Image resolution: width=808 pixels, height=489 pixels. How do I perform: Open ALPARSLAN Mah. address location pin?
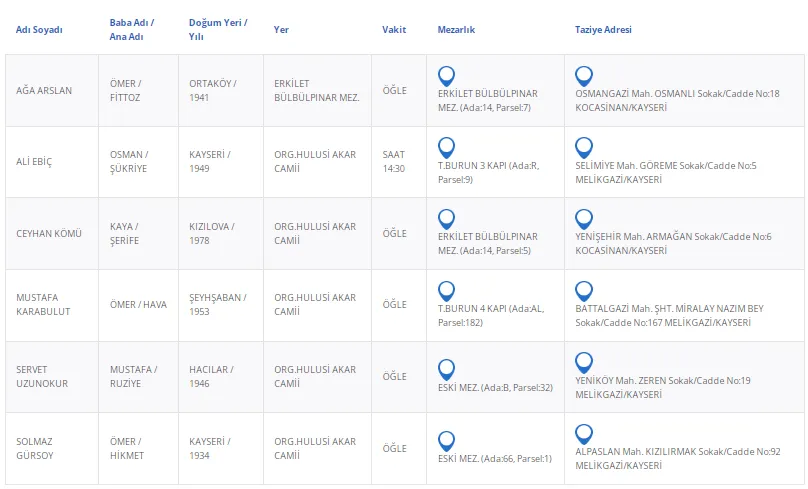pyautogui.click(x=584, y=434)
